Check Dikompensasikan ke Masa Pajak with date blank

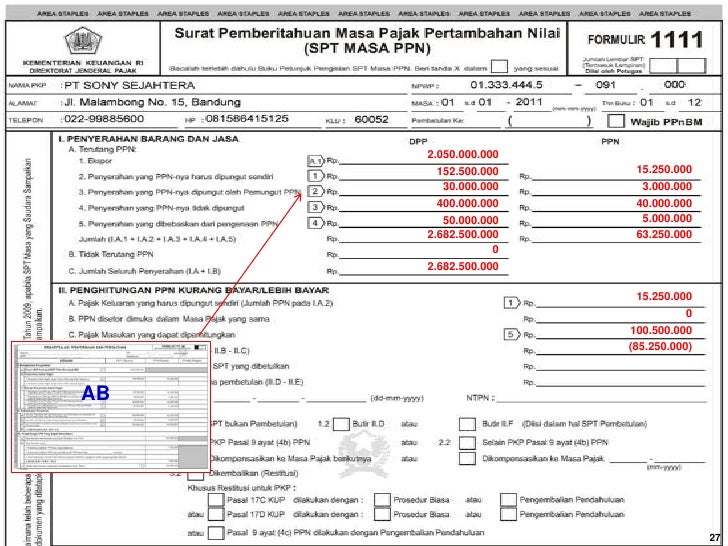(x=467, y=459)
